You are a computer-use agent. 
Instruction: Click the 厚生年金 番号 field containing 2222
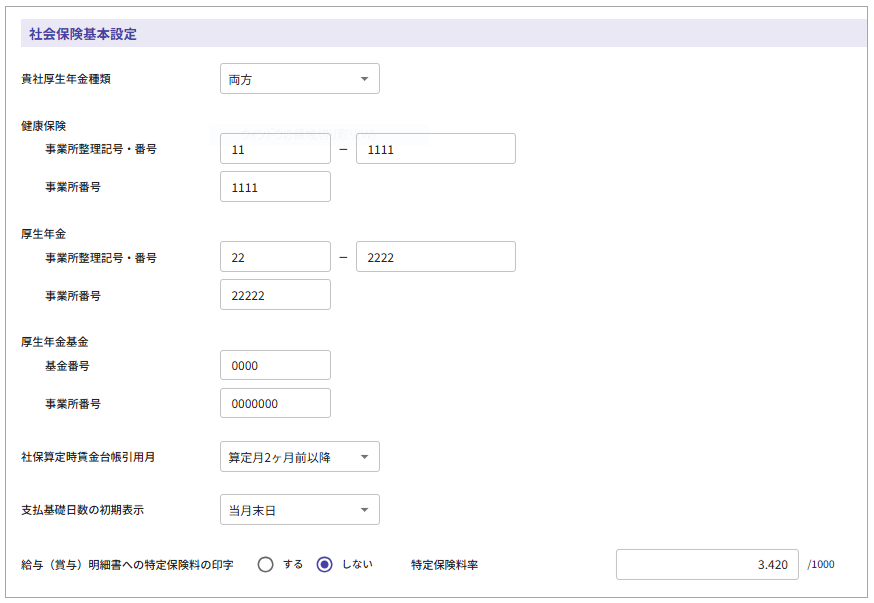point(435,257)
